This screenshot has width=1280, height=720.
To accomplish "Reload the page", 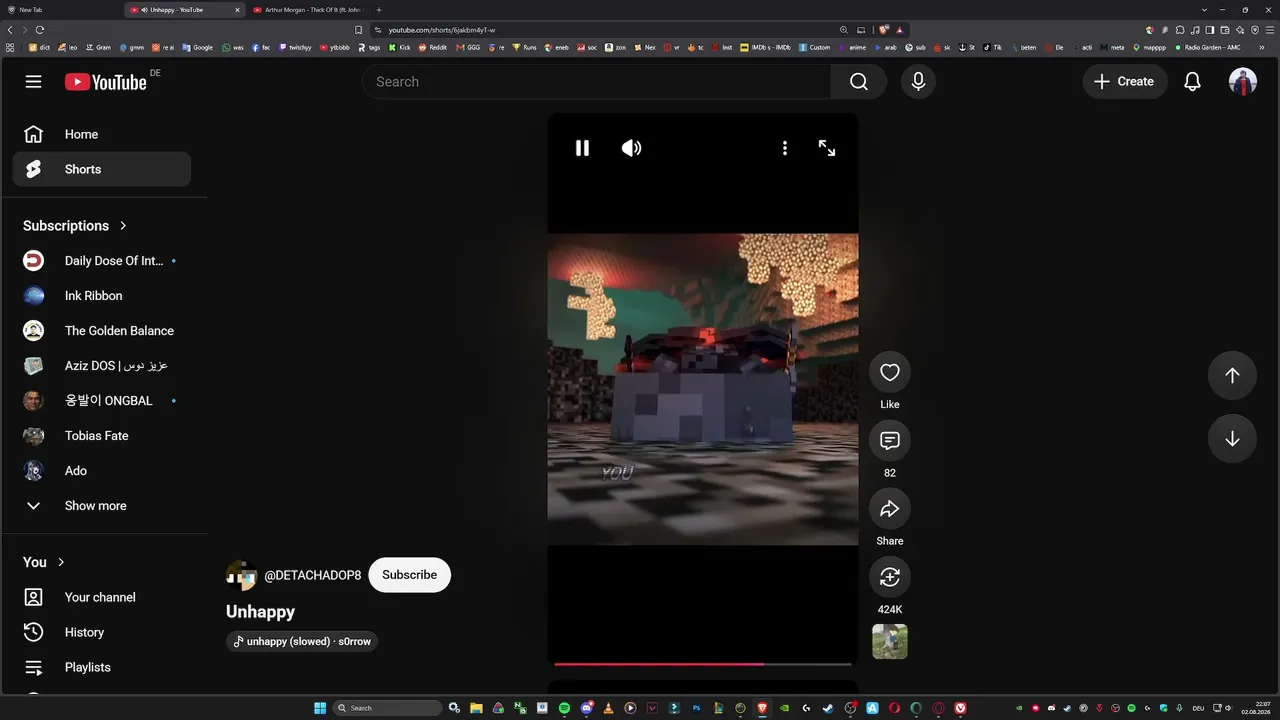I will pyautogui.click(x=41, y=30).
